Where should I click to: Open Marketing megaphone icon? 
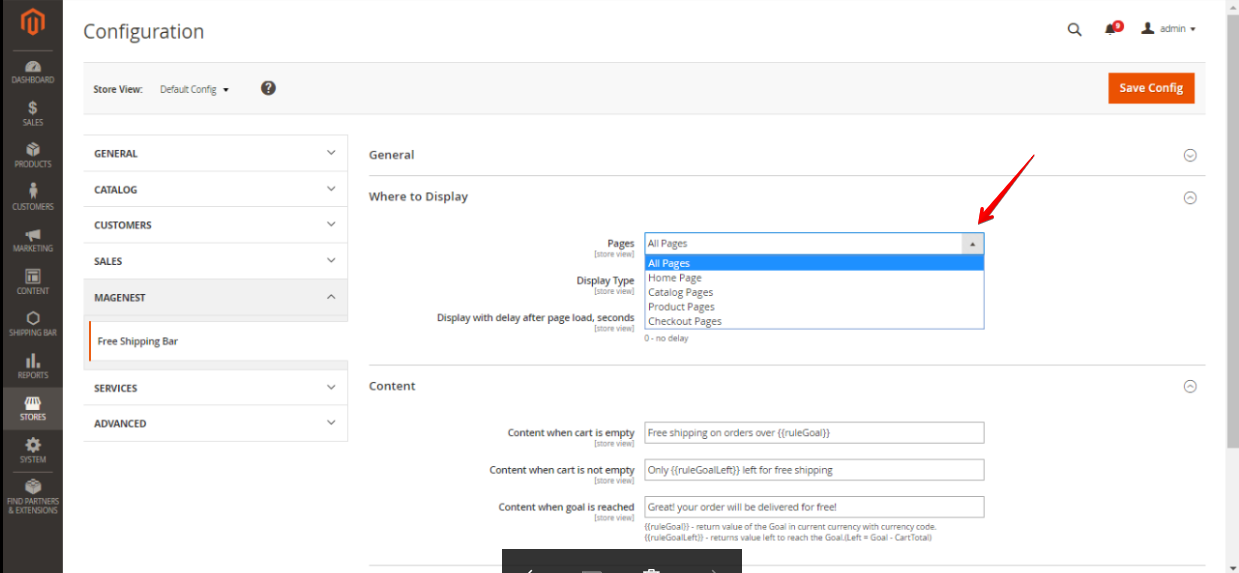point(32,236)
